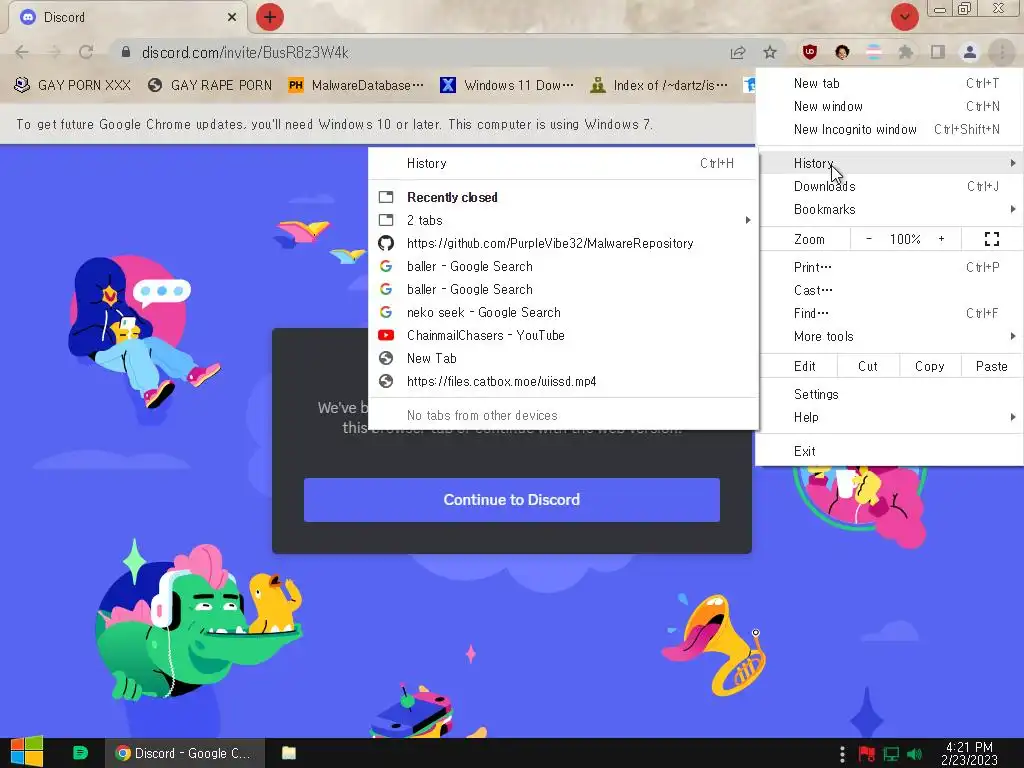Viewport: 1024px width, 768px height.
Task: Click the taskbar clock 4:21 PM
Action: pyautogui.click(x=969, y=753)
